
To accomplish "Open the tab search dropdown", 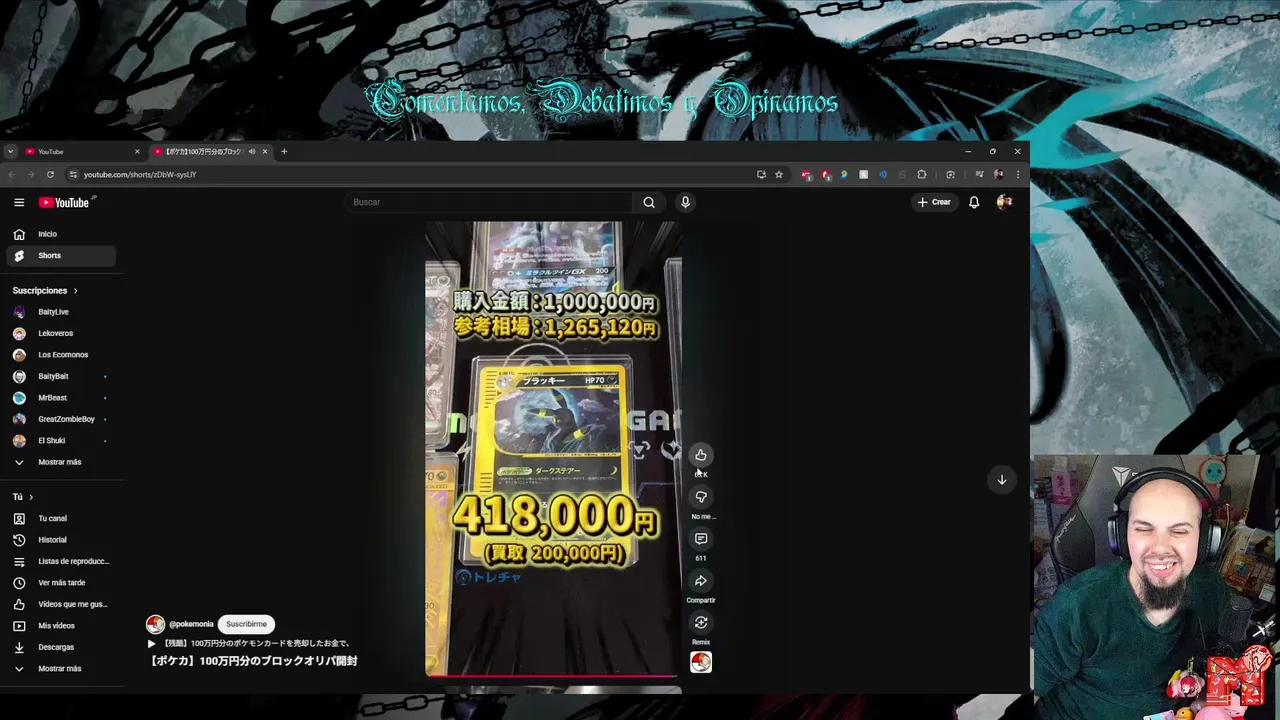I will click(x=10, y=152).
